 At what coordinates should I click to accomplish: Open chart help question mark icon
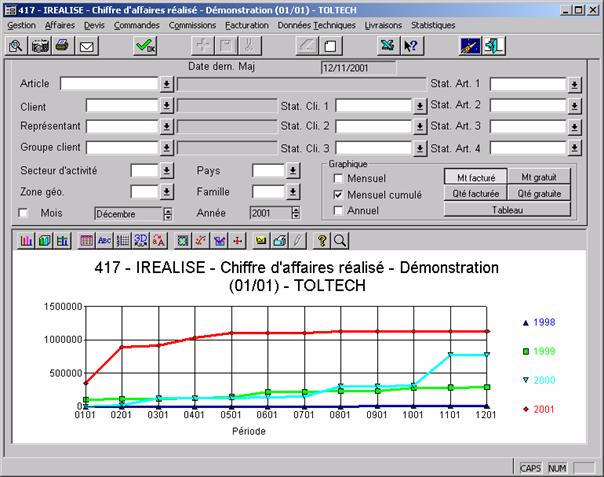pos(322,241)
